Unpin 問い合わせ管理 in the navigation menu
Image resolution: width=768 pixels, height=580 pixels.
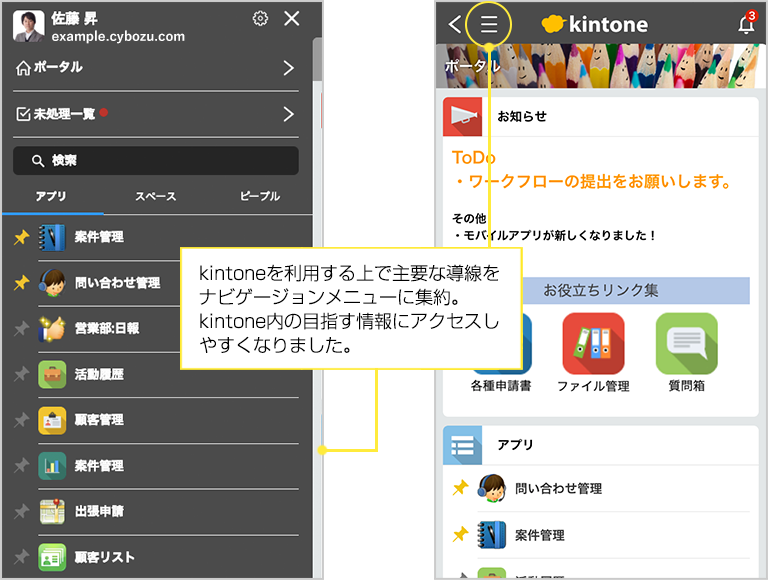[21, 283]
